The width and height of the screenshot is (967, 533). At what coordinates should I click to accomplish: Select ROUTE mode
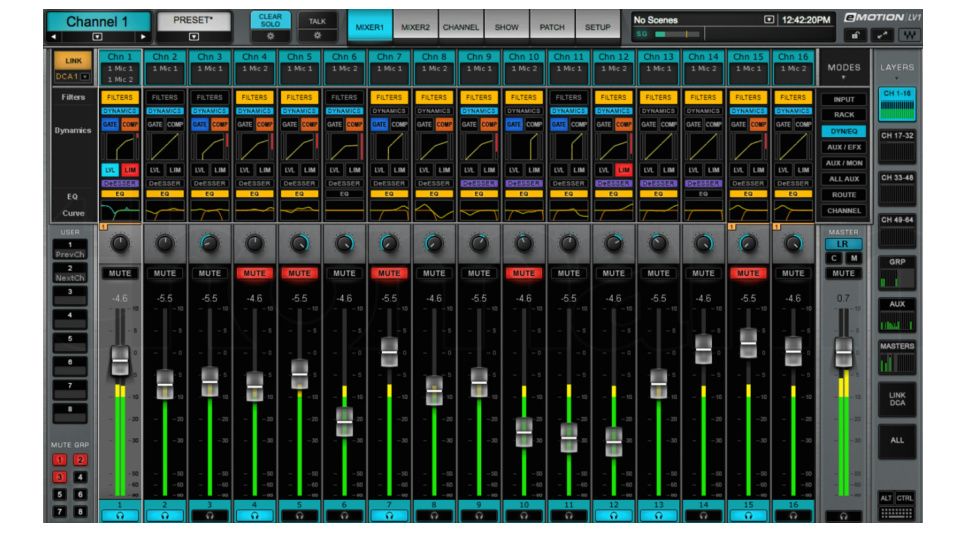[844, 194]
